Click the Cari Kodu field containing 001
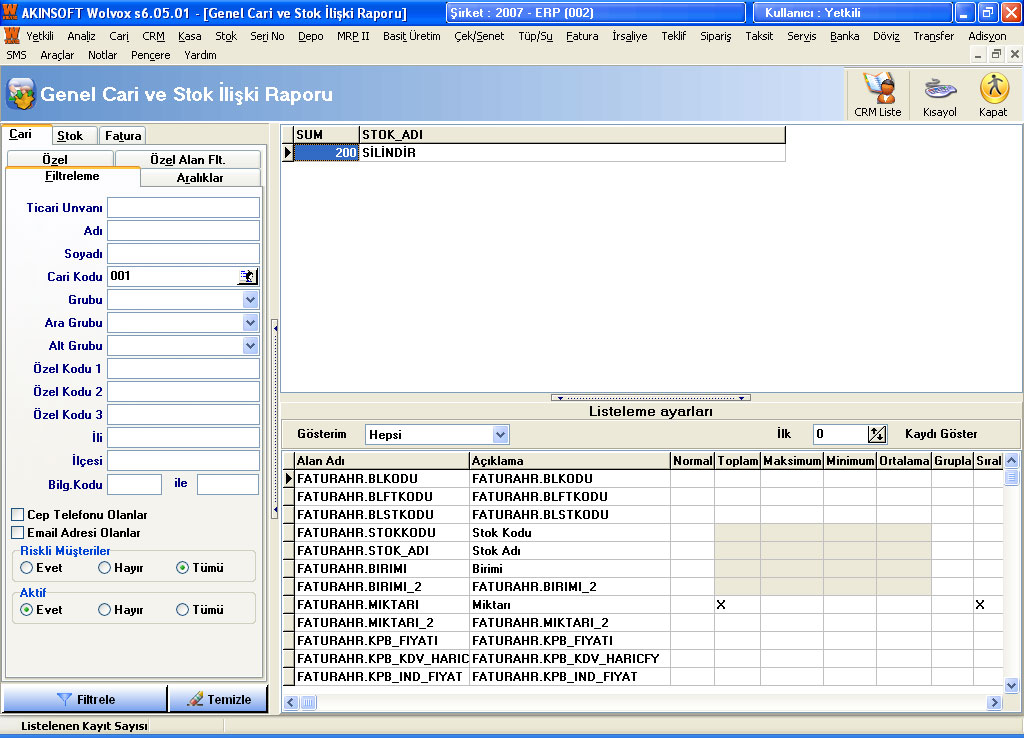This screenshot has width=1024, height=738. point(172,276)
